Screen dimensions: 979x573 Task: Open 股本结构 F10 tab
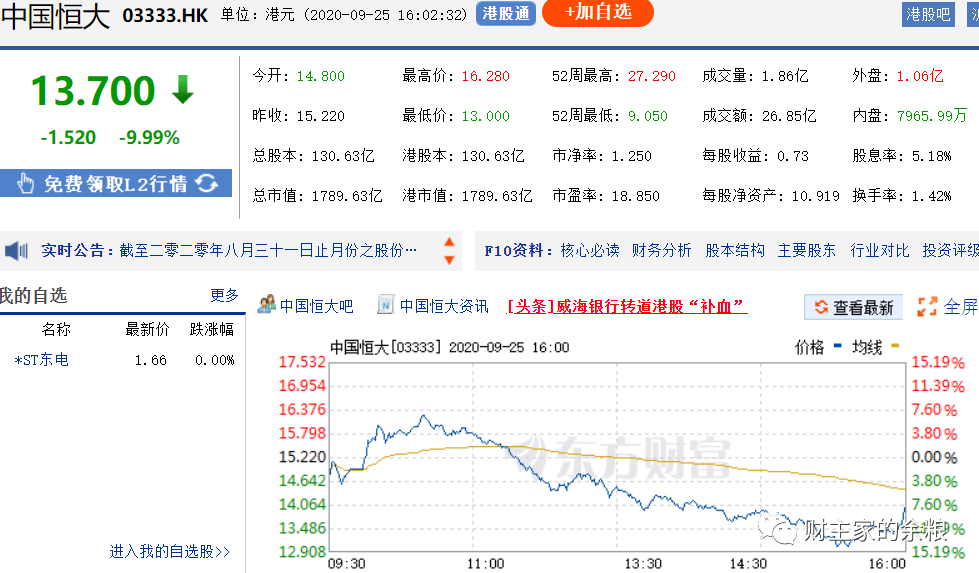pos(734,250)
